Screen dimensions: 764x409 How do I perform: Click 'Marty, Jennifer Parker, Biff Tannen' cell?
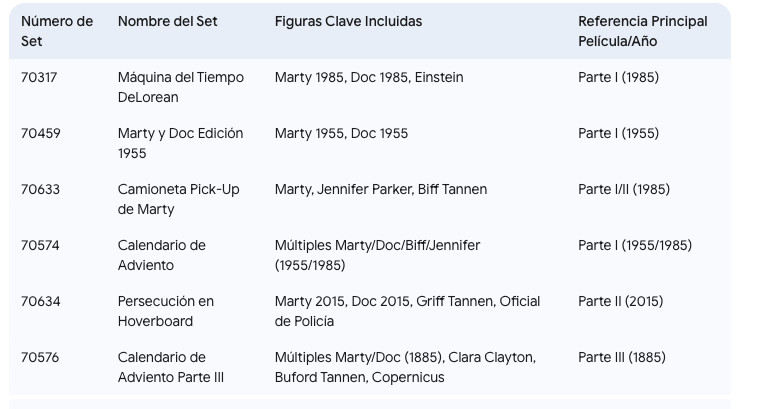click(x=381, y=189)
